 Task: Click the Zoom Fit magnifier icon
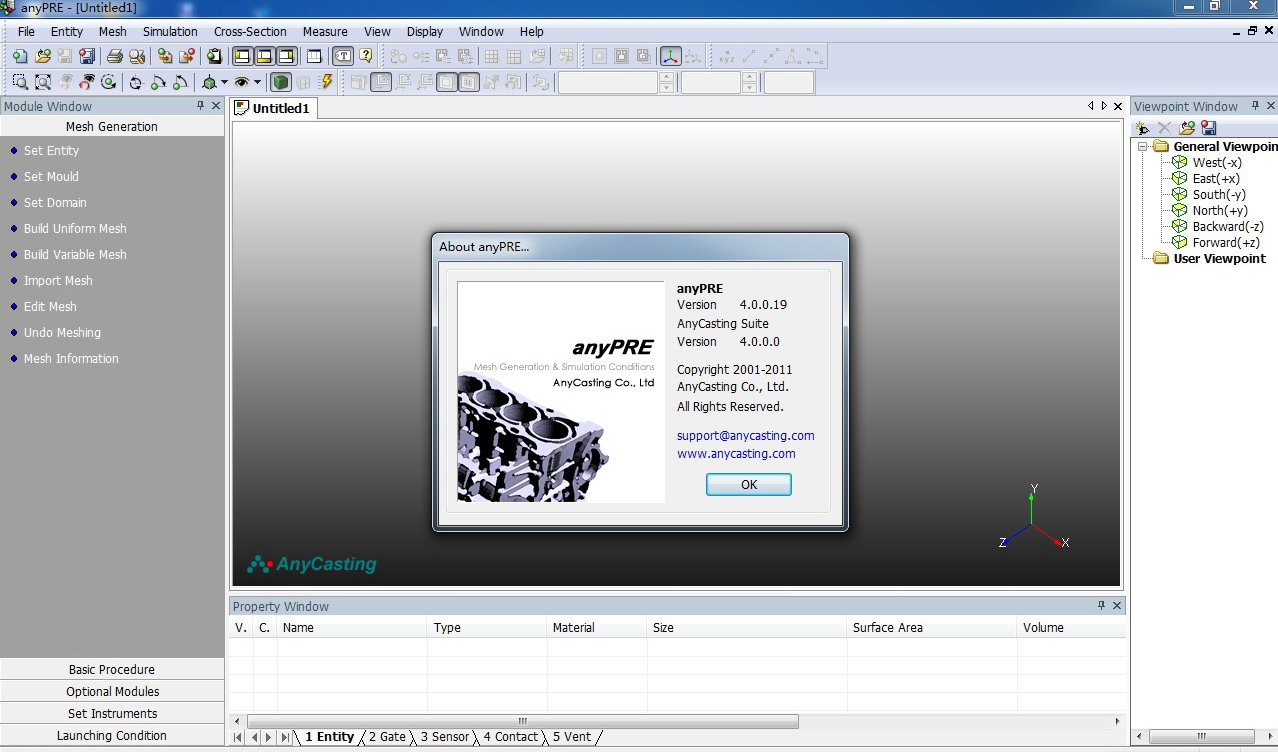click(x=43, y=83)
